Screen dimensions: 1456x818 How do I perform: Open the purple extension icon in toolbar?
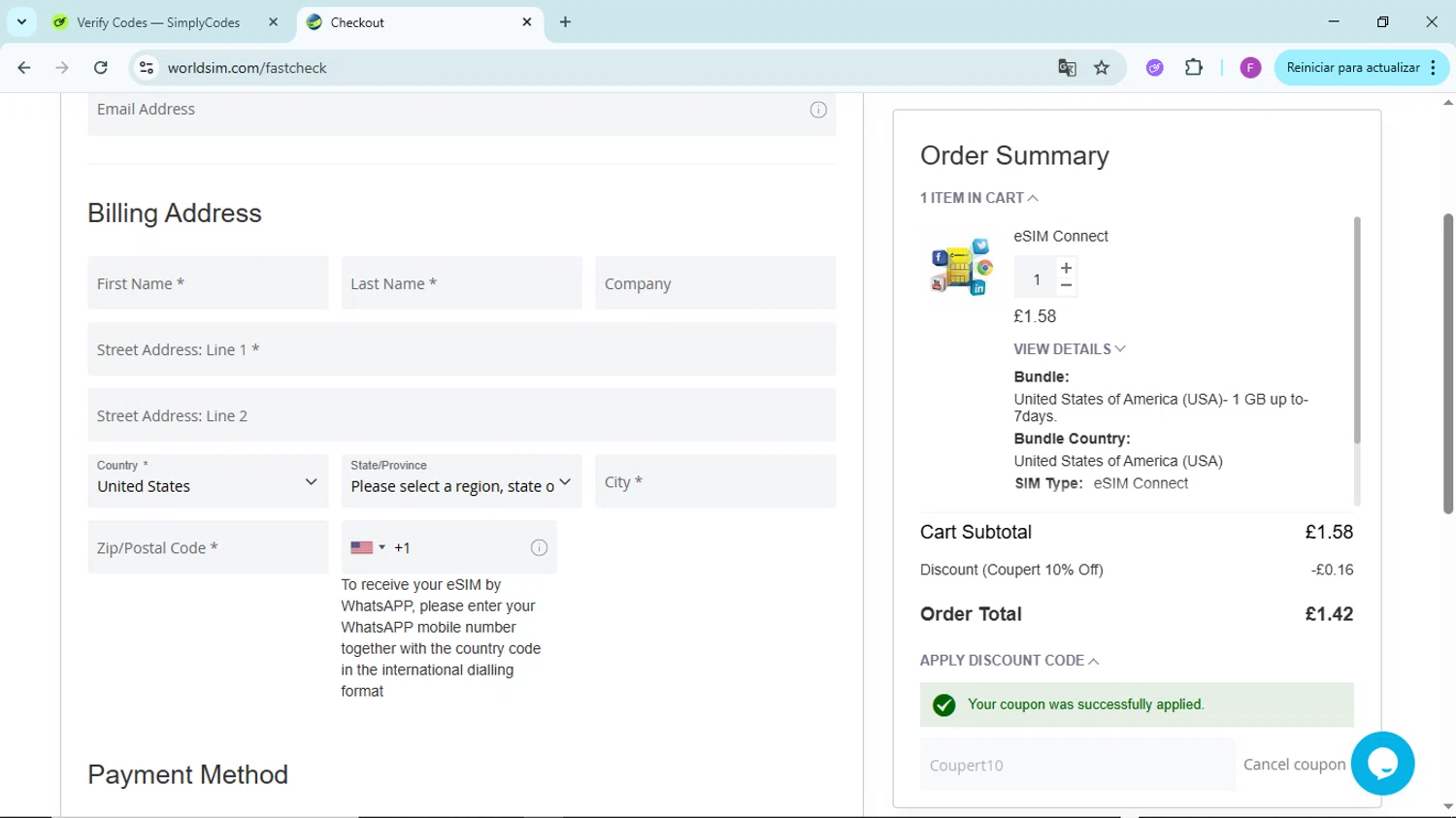point(1154,68)
